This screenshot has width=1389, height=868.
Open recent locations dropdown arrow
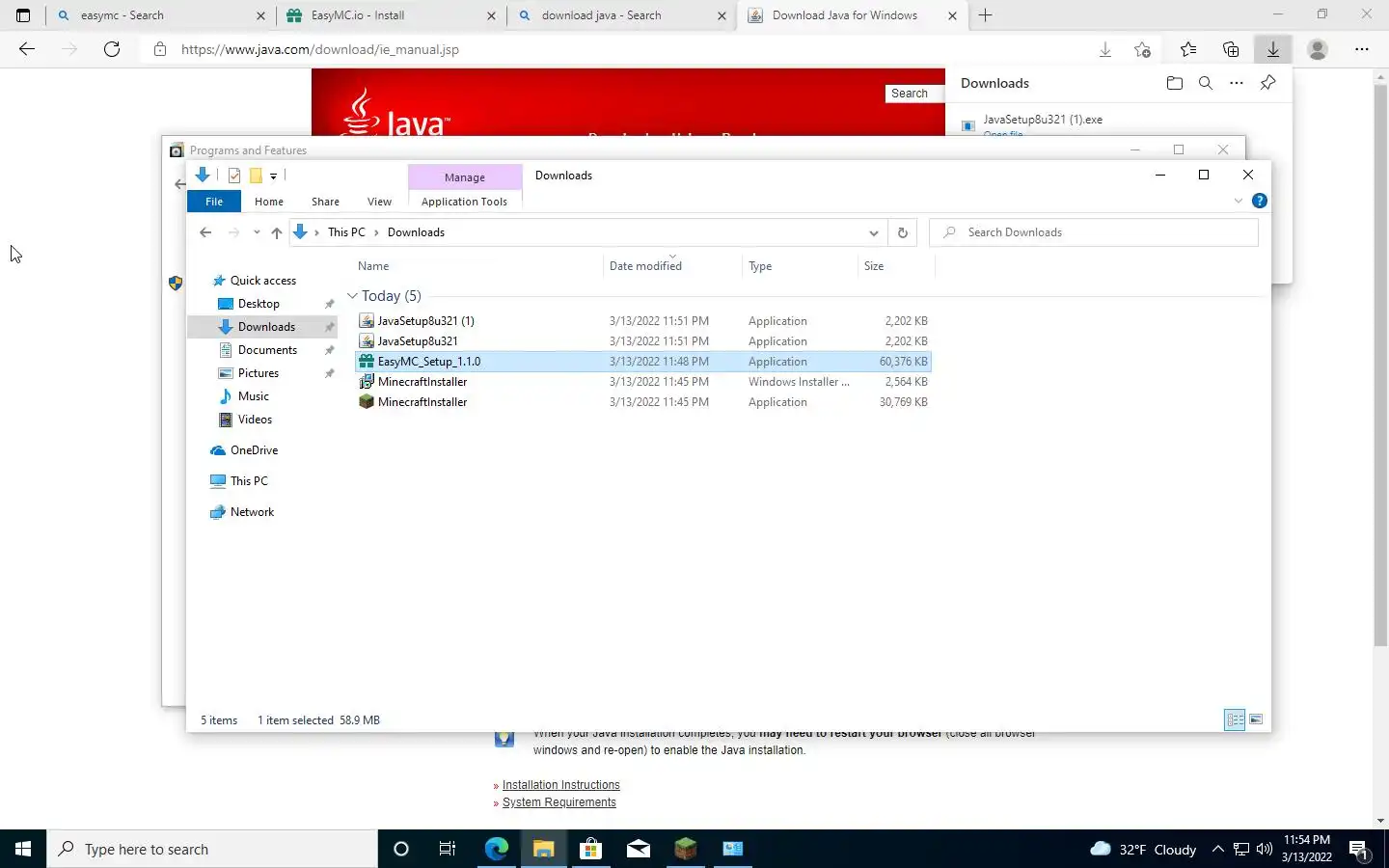(x=257, y=232)
